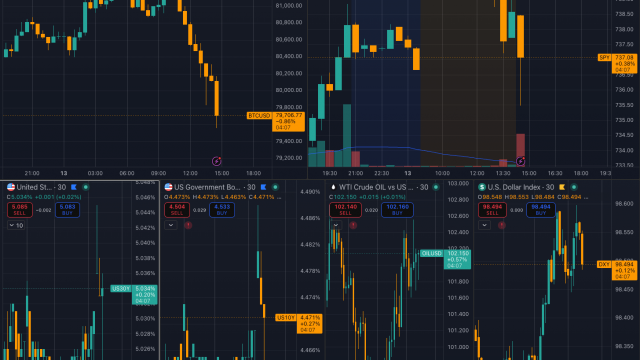Click the 102.150 price tag on OILUSD chart

pyautogui.click(x=458, y=260)
